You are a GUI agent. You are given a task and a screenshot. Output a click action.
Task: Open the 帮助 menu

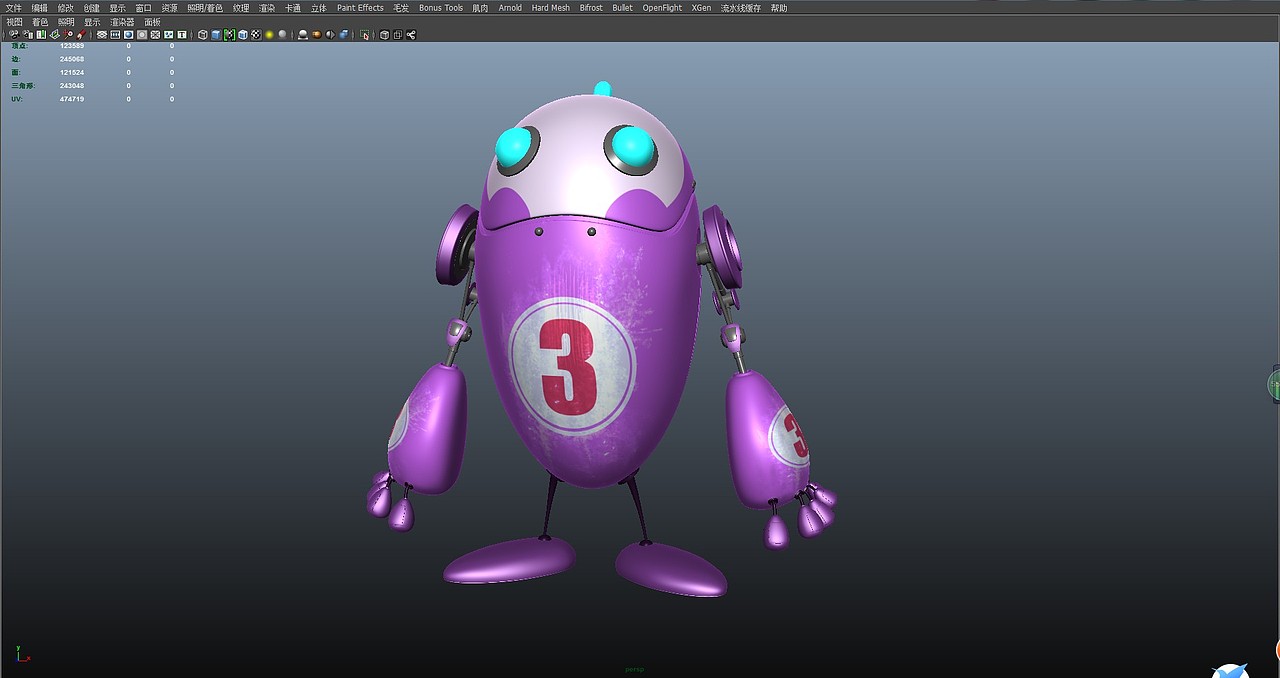click(x=779, y=7)
